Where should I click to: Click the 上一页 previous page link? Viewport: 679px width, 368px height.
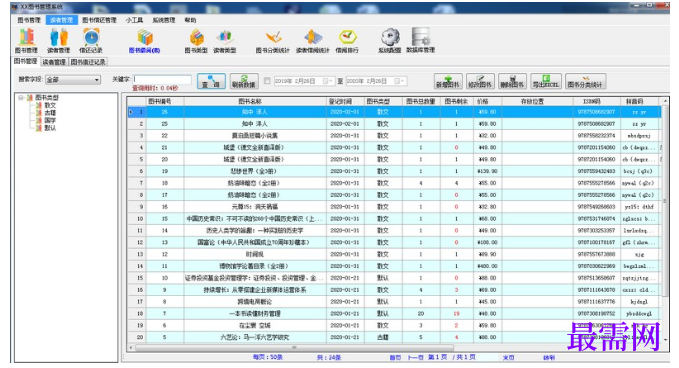[415, 358]
